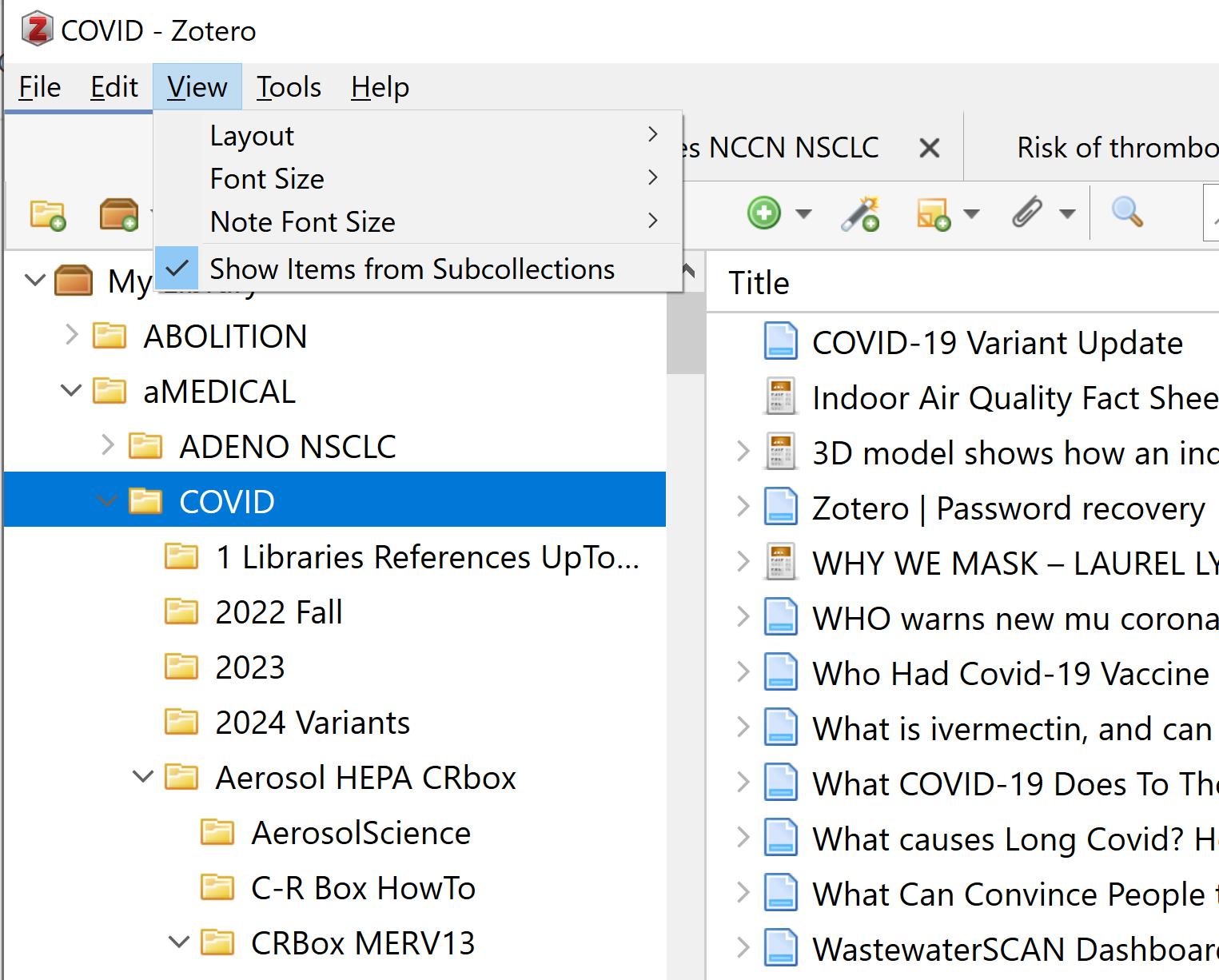Expand the ADENO NSCLC collection

tap(108, 445)
